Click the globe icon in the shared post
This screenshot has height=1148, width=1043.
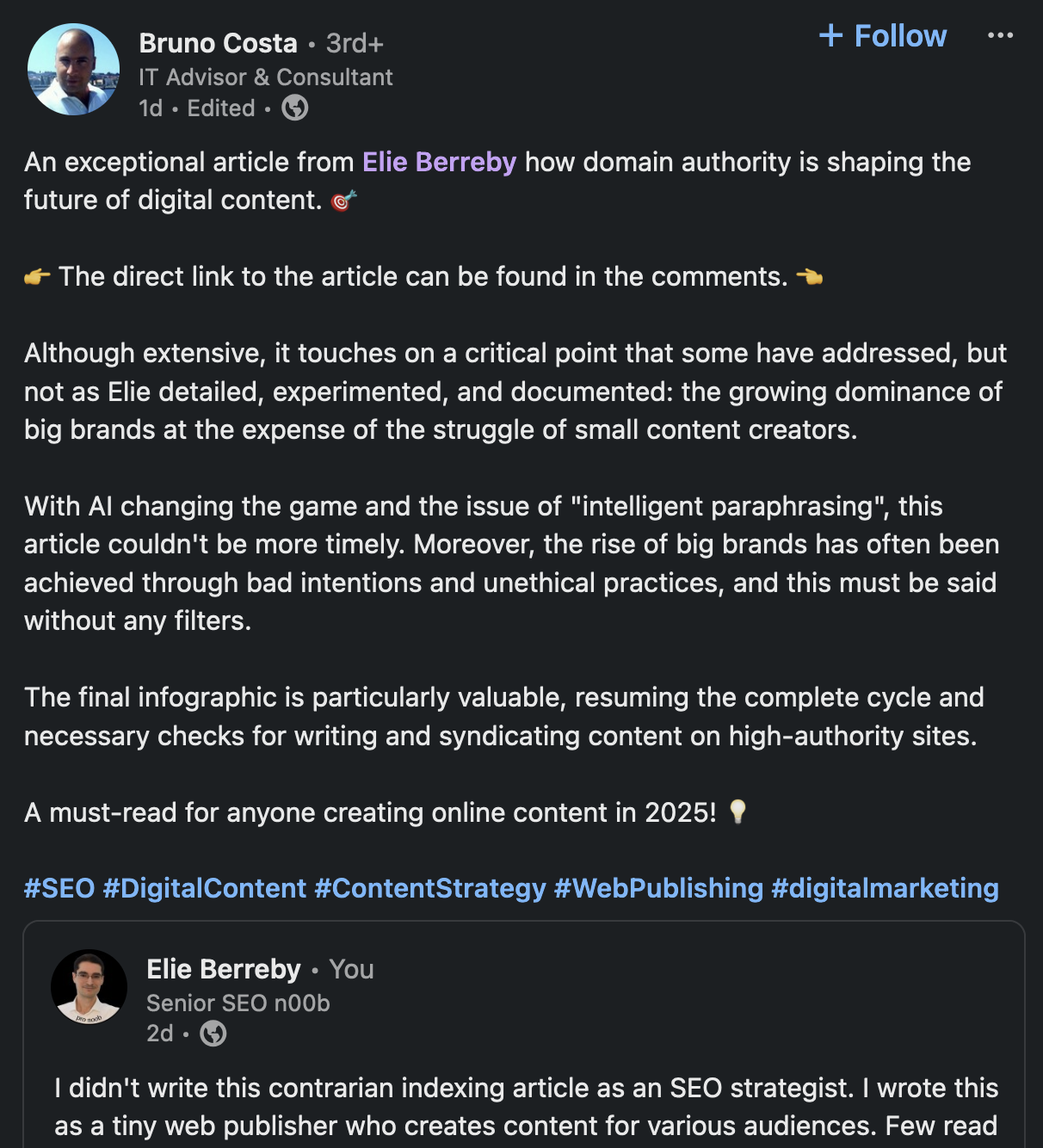(x=213, y=1033)
